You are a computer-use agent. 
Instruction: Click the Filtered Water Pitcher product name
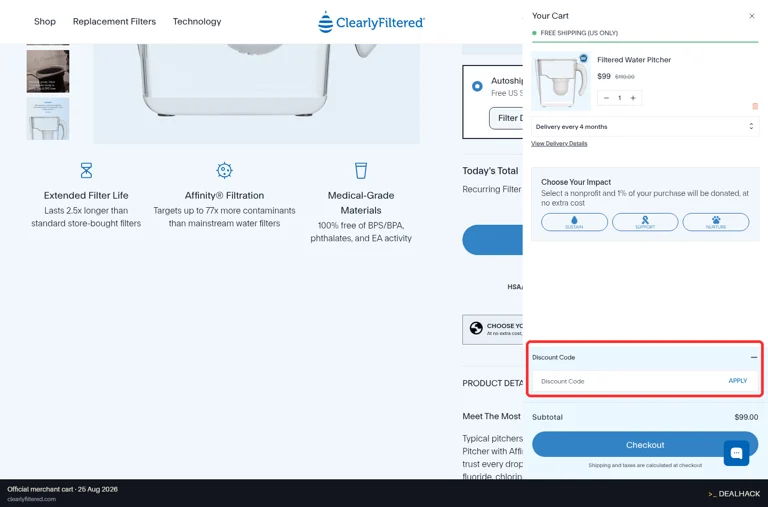pos(634,60)
